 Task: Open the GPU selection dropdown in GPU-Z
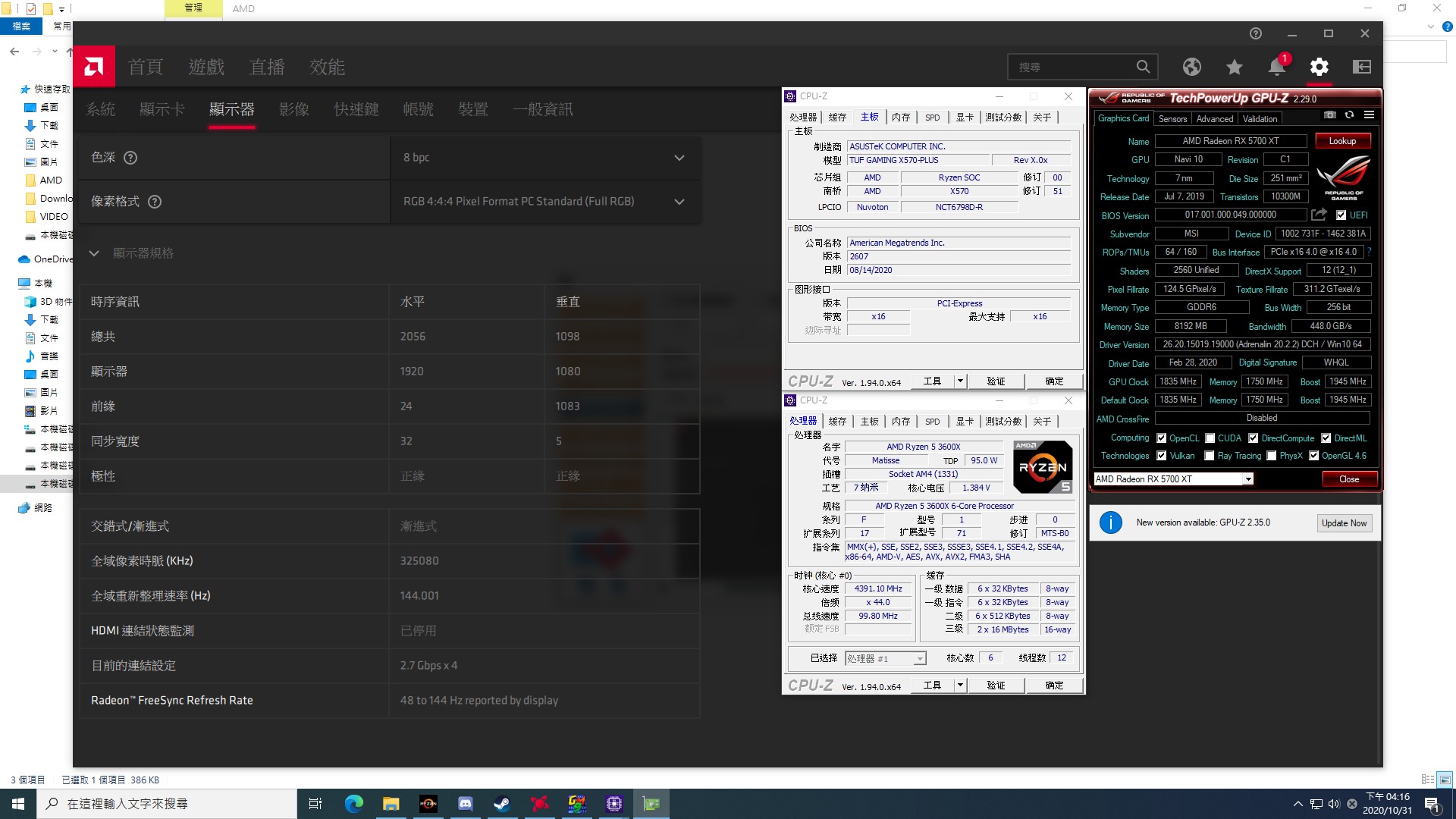click(1173, 479)
